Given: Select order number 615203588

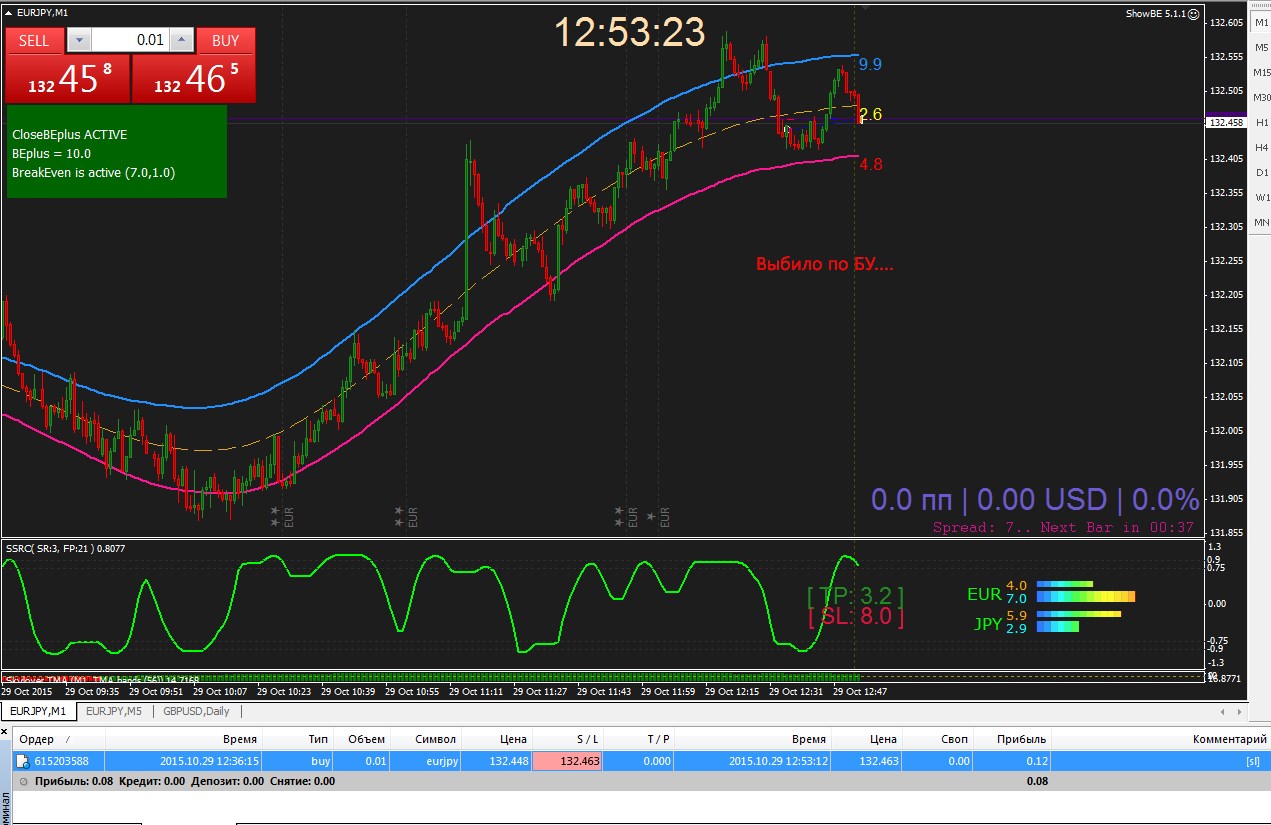Looking at the screenshot, I should (x=62, y=761).
